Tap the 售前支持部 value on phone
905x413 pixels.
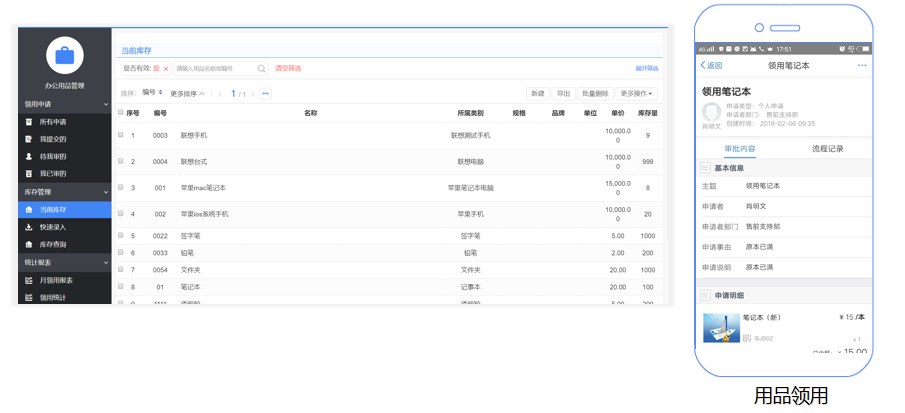[x=763, y=227]
